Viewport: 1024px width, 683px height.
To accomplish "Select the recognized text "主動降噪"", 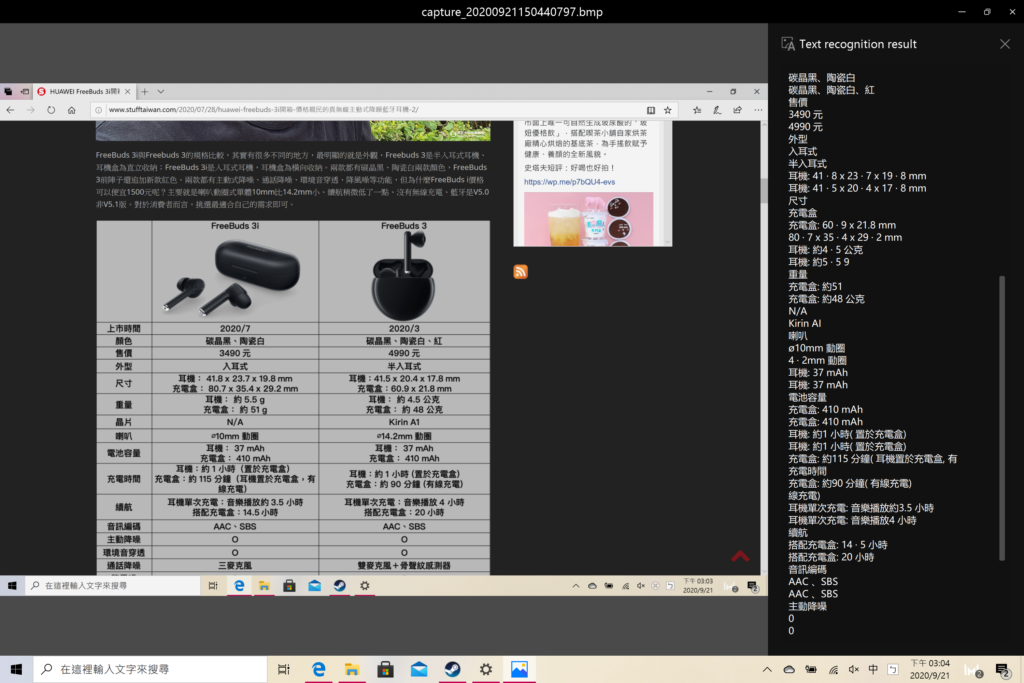I will (x=807, y=606).
